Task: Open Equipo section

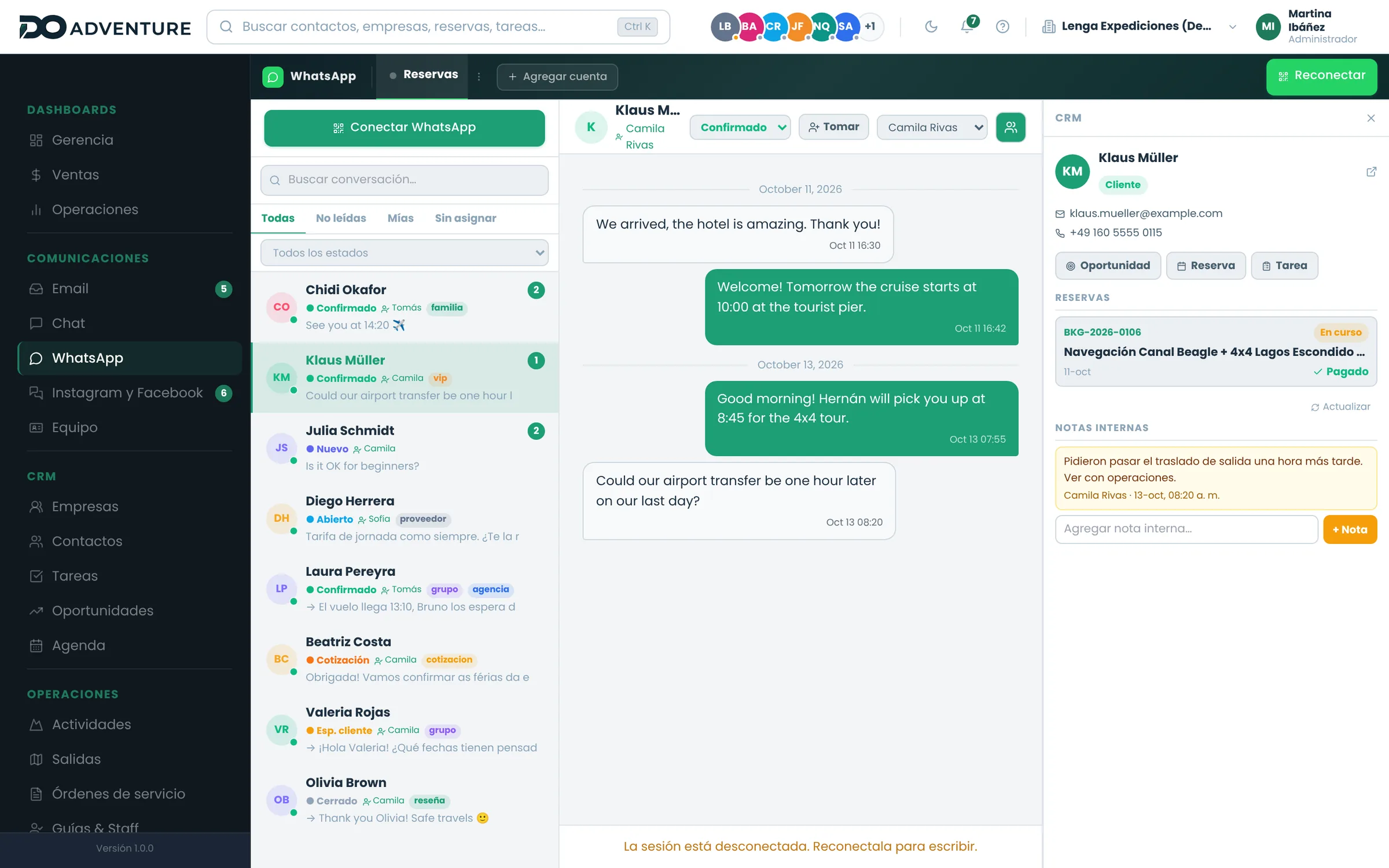Action: (x=130, y=428)
